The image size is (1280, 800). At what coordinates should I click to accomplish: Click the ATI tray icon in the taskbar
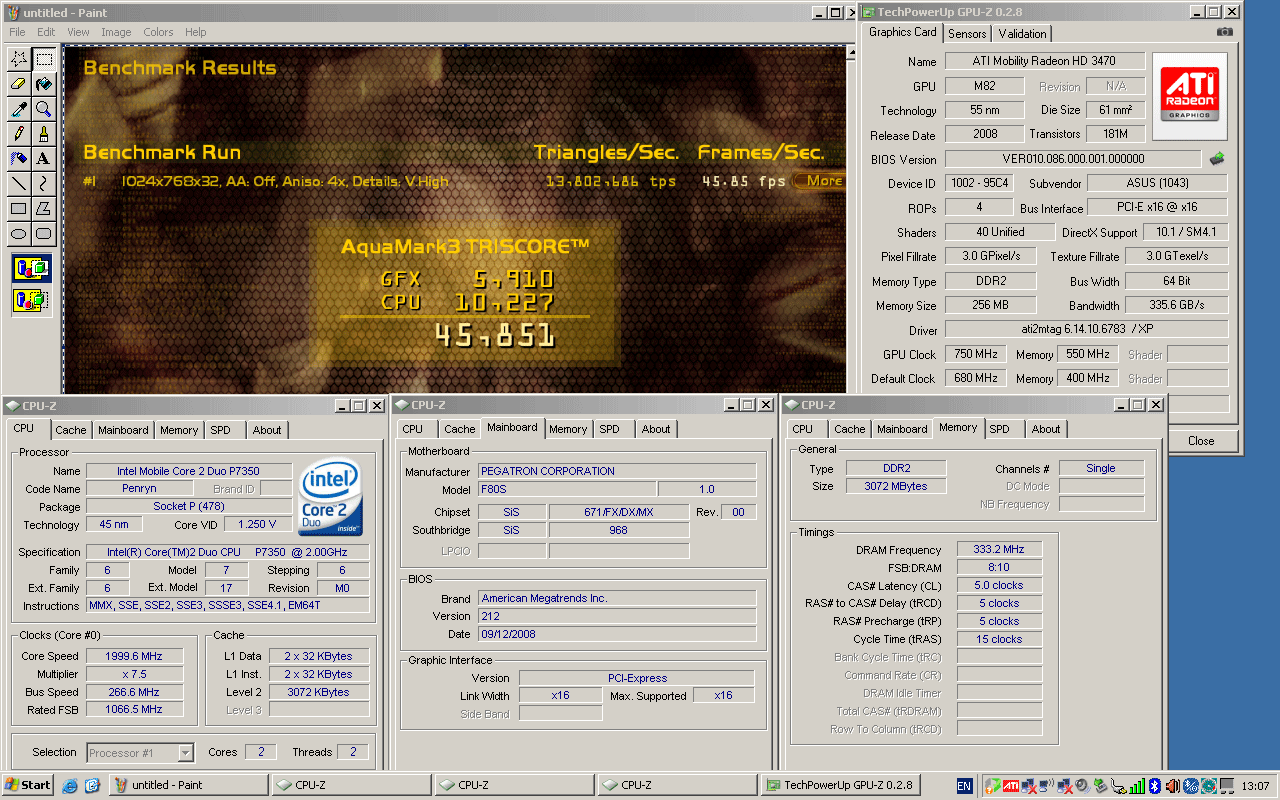tap(1011, 785)
